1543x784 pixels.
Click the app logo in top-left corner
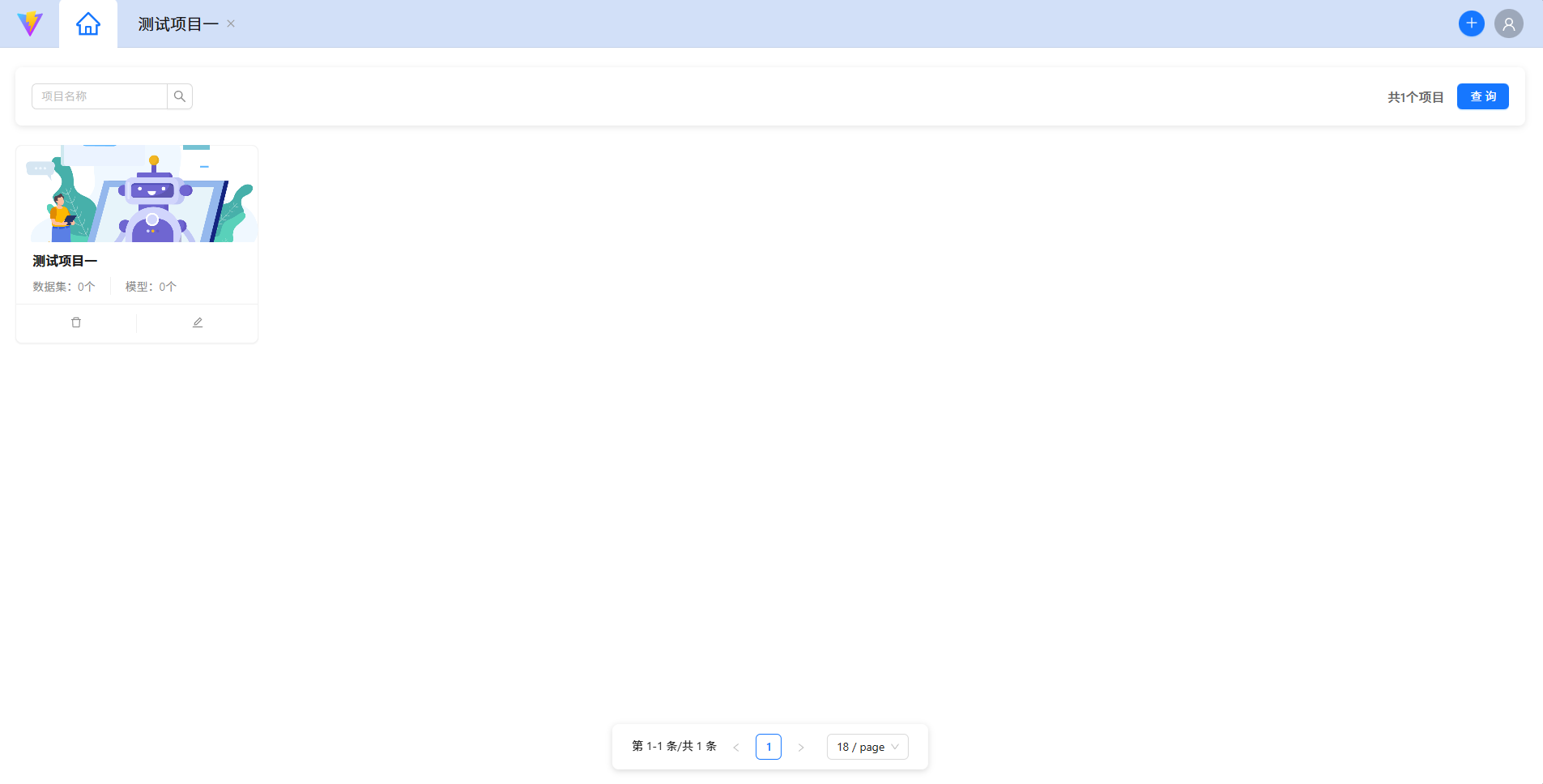click(30, 23)
